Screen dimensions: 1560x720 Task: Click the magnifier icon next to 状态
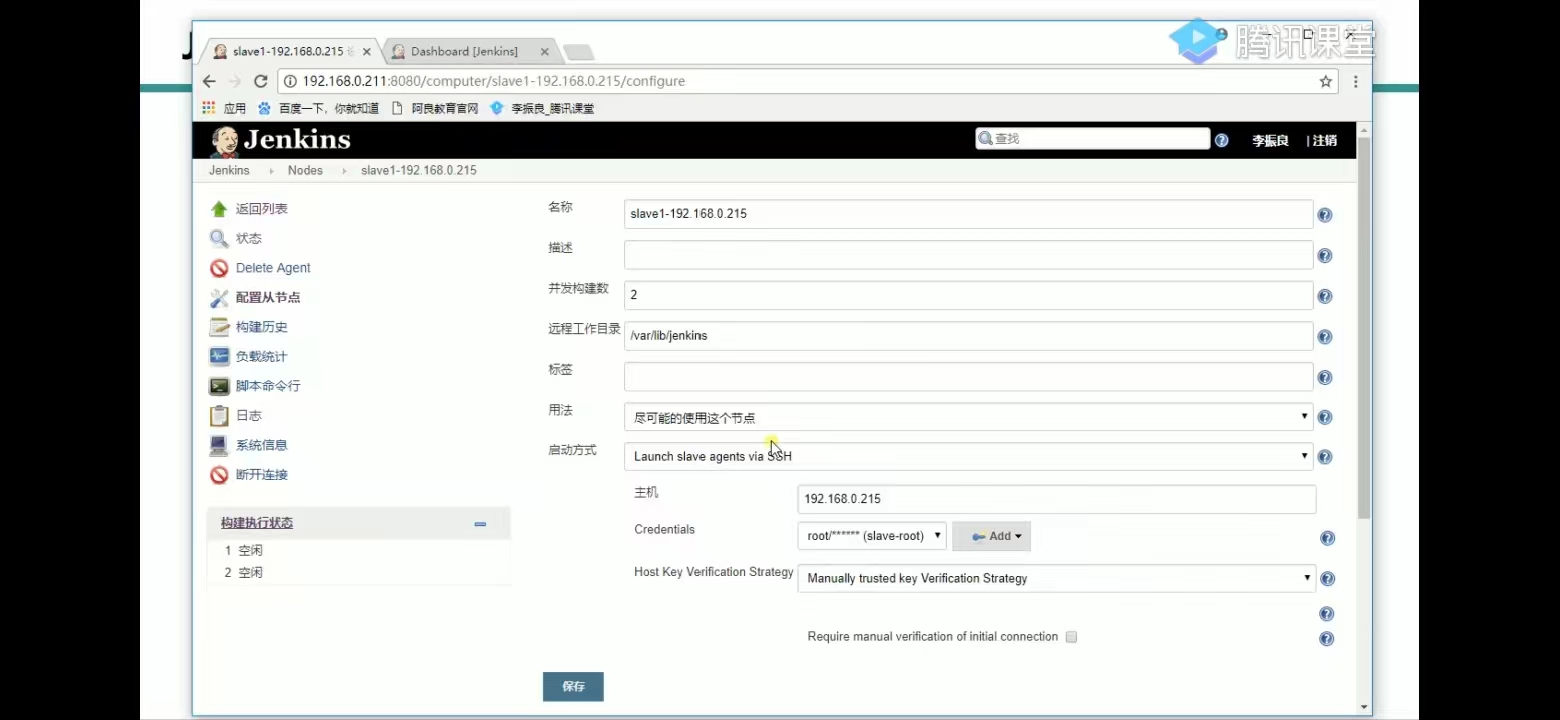[x=219, y=238]
